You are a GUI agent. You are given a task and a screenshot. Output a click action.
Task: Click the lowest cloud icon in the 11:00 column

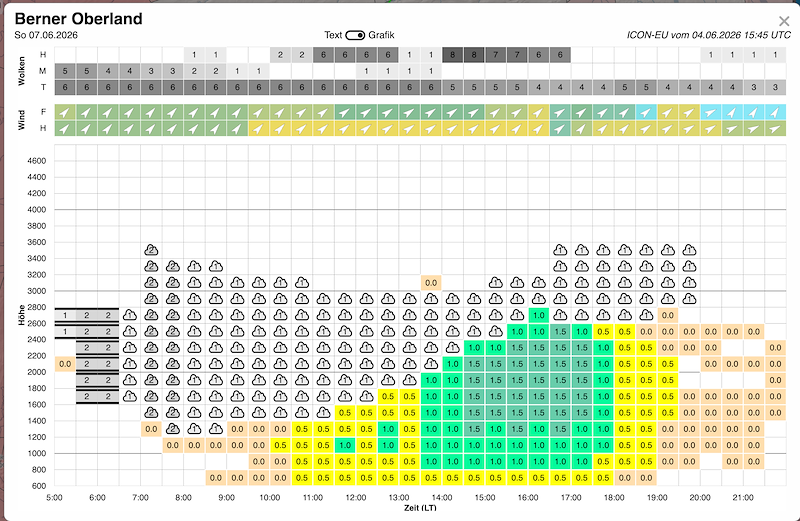323,413
